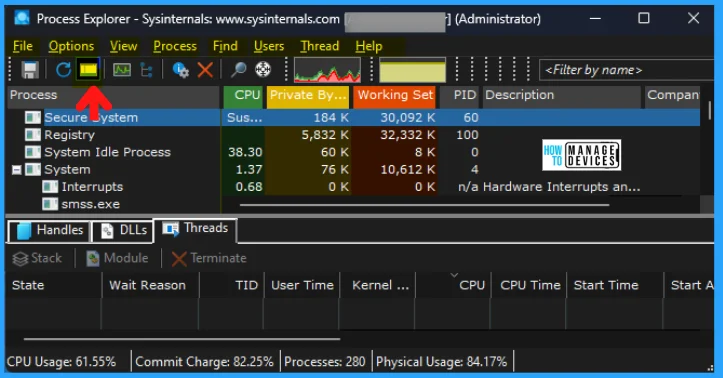Select the Find Window's Process crosshair target
723x378 pixels.
click(x=263, y=70)
